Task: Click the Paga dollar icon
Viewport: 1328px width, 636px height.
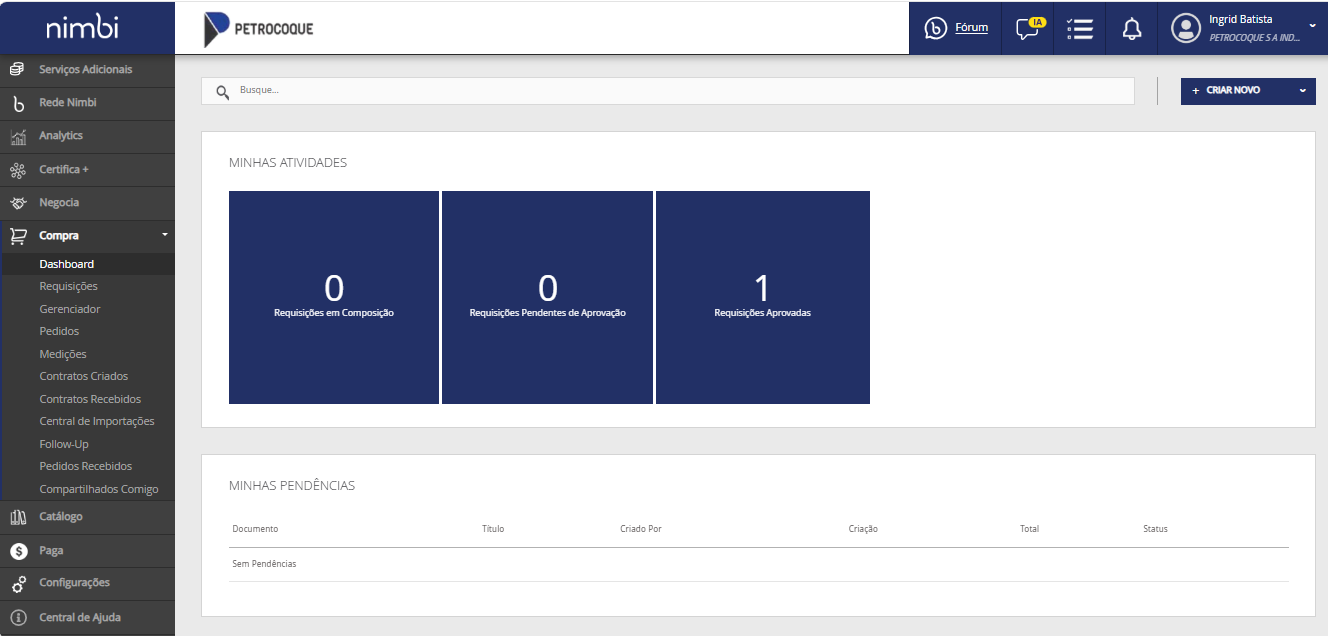Action: tap(17, 550)
